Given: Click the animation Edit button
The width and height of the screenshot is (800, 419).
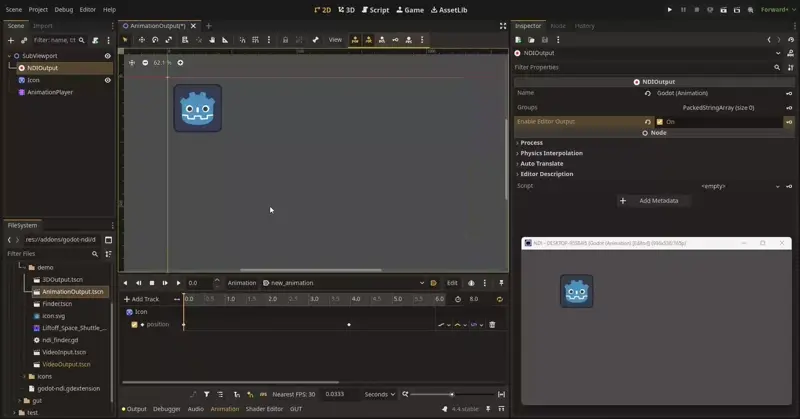Looking at the screenshot, I should pyautogui.click(x=452, y=283).
